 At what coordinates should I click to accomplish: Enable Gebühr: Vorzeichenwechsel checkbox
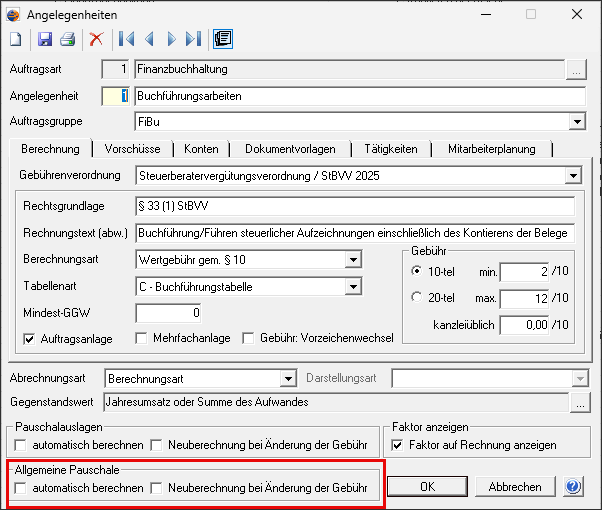pos(248,338)
